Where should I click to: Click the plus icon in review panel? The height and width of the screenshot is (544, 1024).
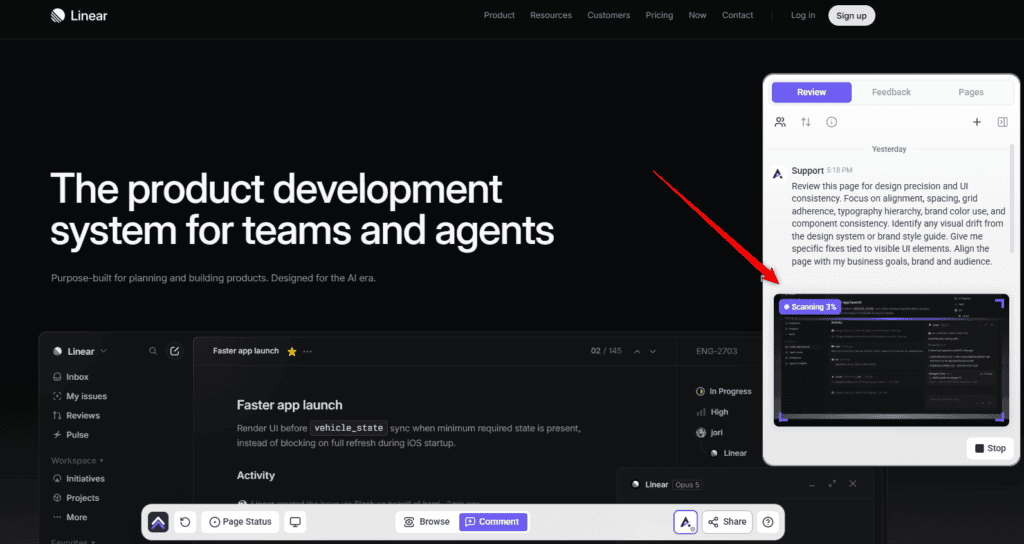pyautogui.click(x=976, y=122)
